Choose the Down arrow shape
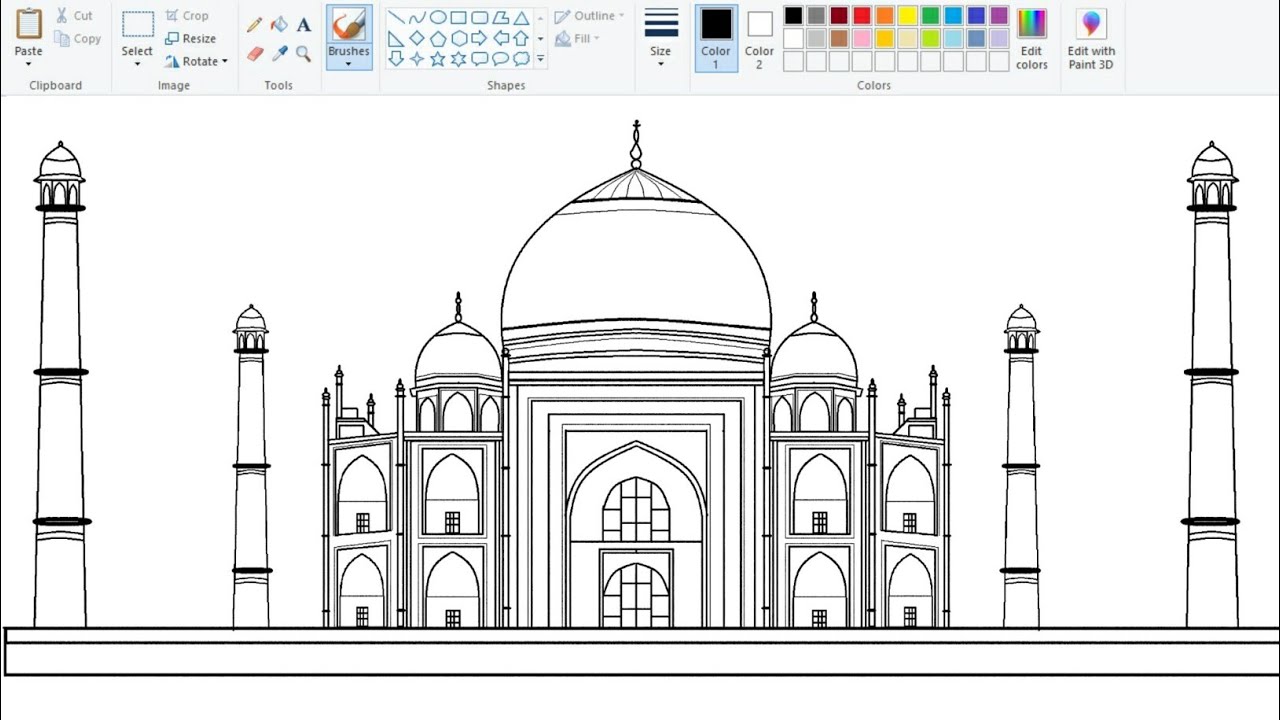The width and height of the screenshot is (1280, 720). click(x=396, y=59)
